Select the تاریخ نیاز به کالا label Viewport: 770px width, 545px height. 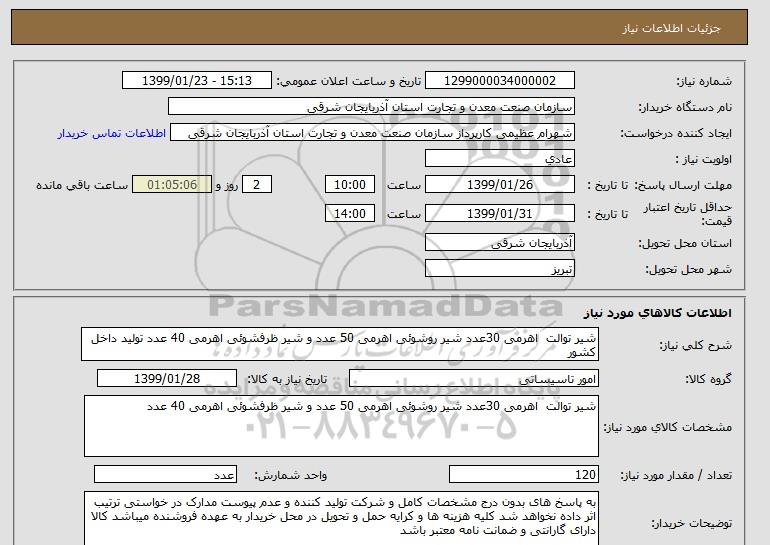tap(287, 380)
